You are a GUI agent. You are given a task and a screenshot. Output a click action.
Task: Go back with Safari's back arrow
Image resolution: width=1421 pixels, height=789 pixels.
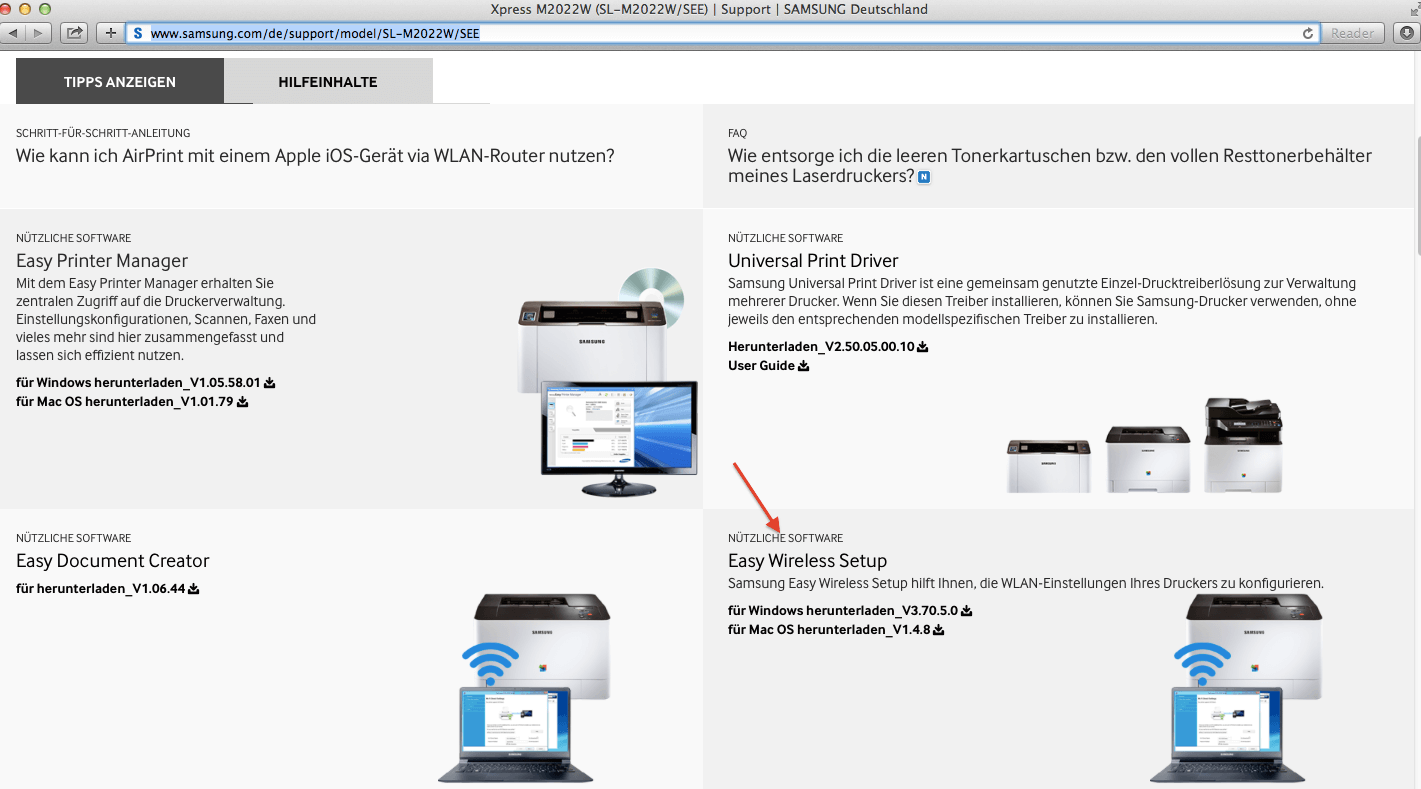[15, 33]
